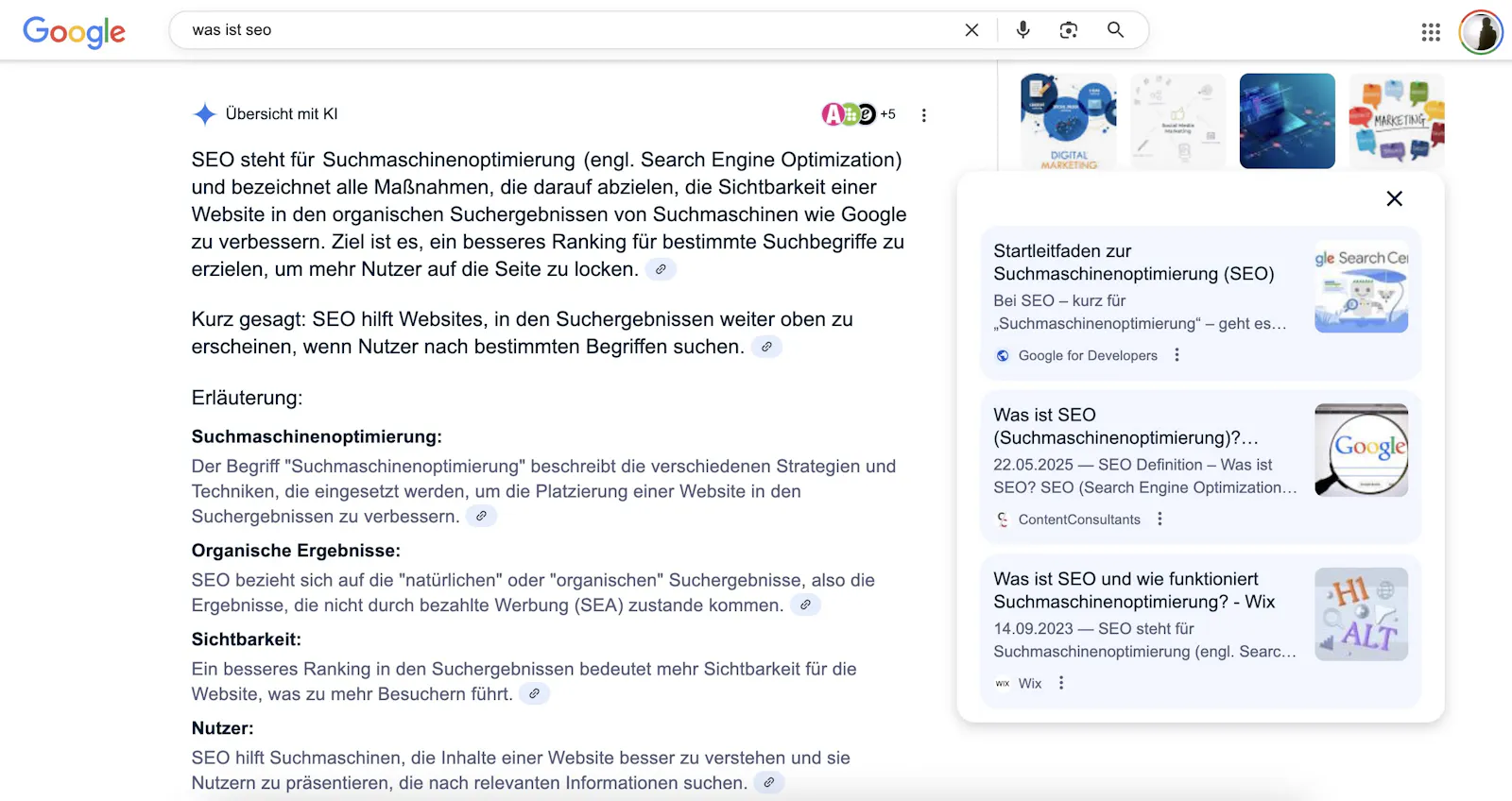Submit search with magnifier icon

[1115, 30]
